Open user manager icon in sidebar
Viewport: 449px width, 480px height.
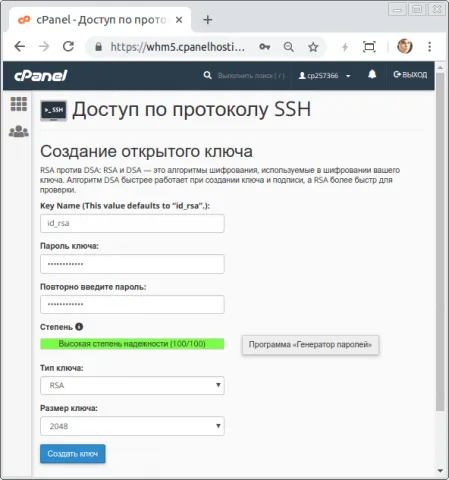click(x=19, y=131)
